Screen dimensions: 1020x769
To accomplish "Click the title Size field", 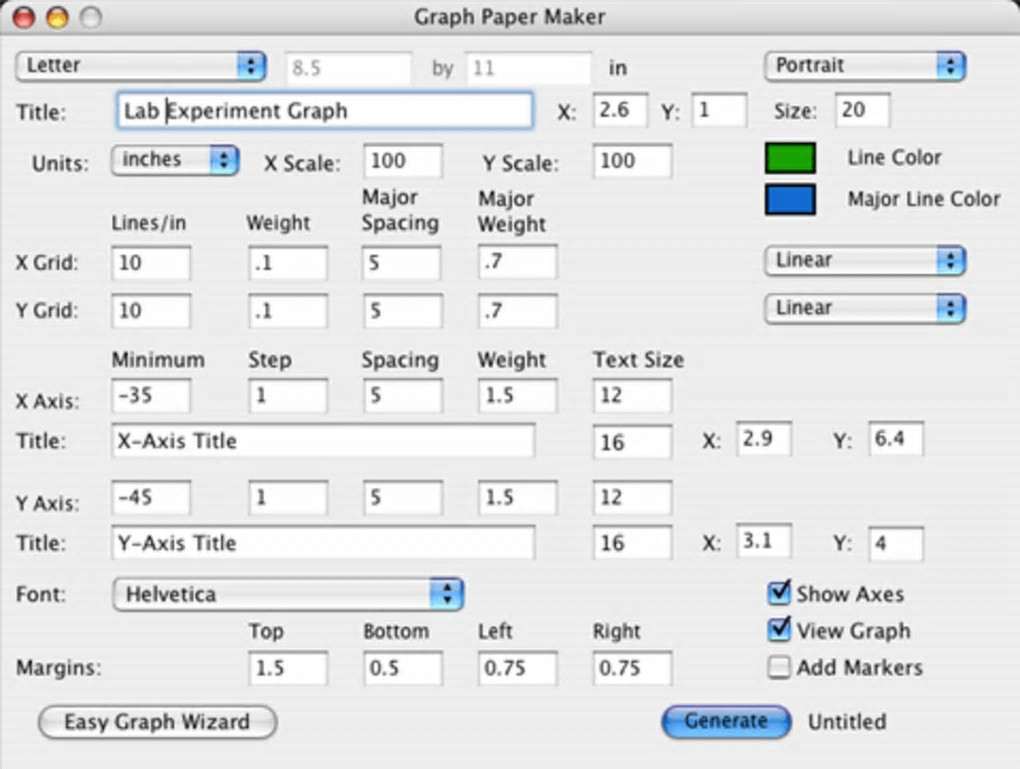I will click(861, 110).
